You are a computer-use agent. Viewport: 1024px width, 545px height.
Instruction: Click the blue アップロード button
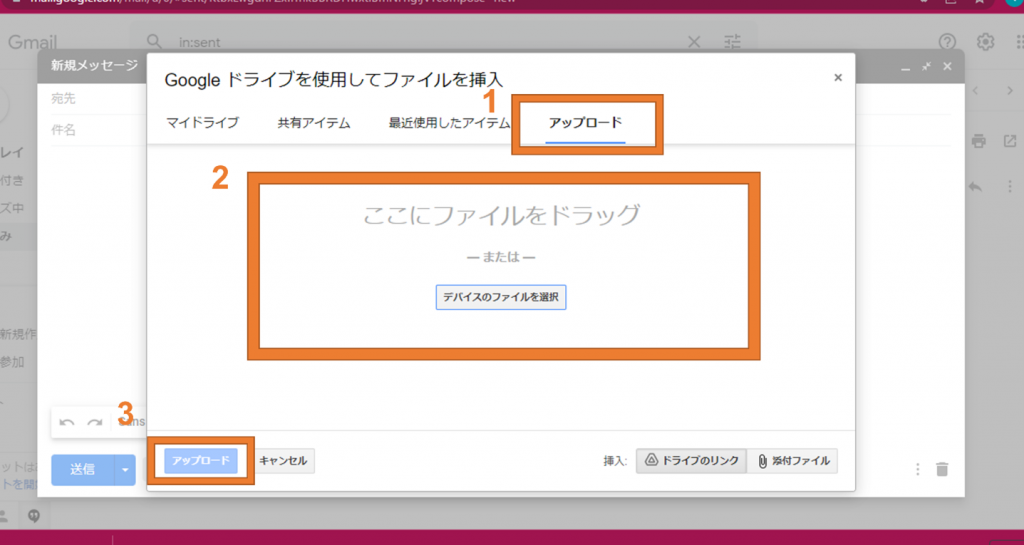pos(201,461)
